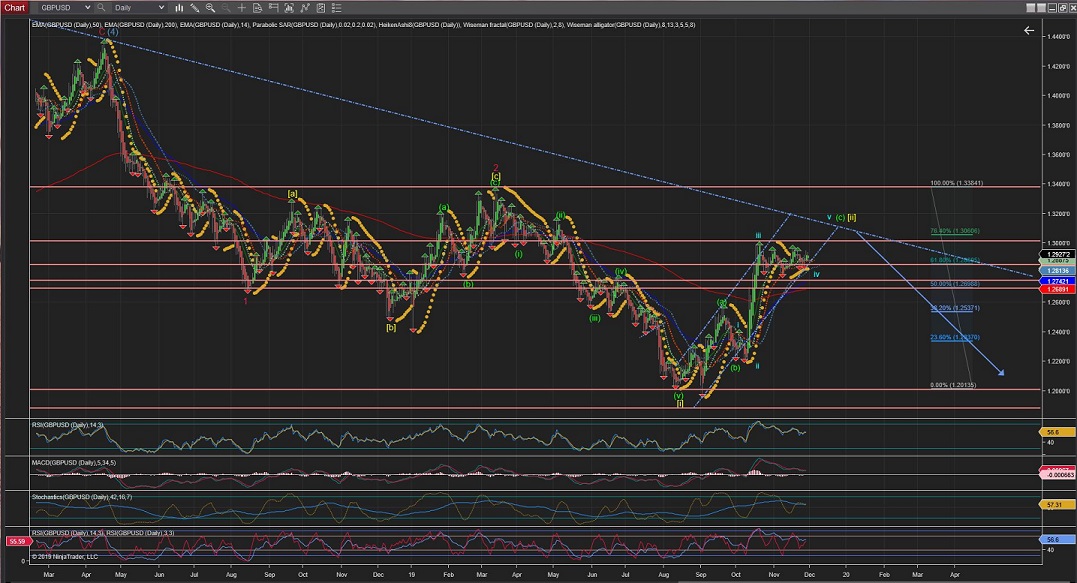Open the Chart Style bar type icon

click(179, 7)
